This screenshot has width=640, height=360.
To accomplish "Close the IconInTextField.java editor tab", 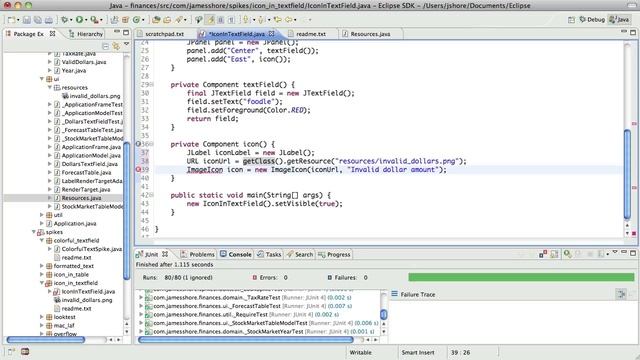I will coord(272,33).
